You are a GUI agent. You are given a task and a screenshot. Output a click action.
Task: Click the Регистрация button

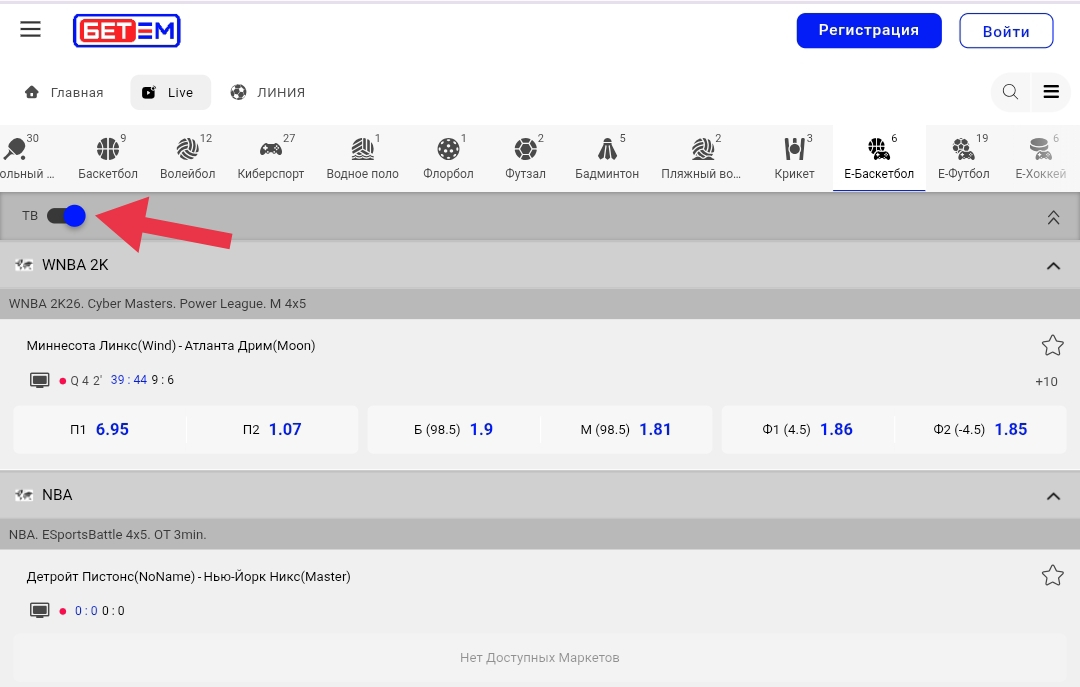pyautogui.click(x=868, y=30)
